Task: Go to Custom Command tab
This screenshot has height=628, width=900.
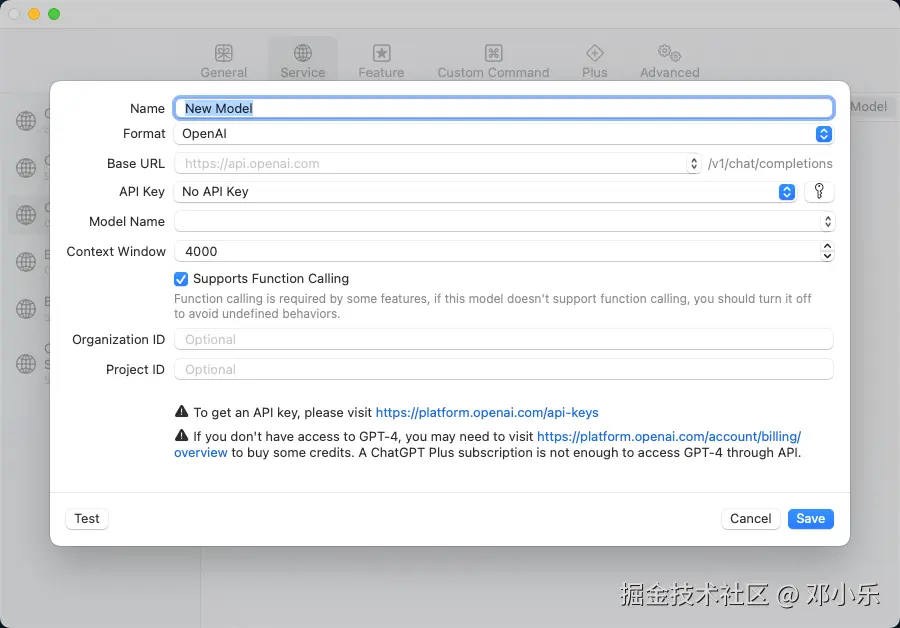Action: coord(493,61)
